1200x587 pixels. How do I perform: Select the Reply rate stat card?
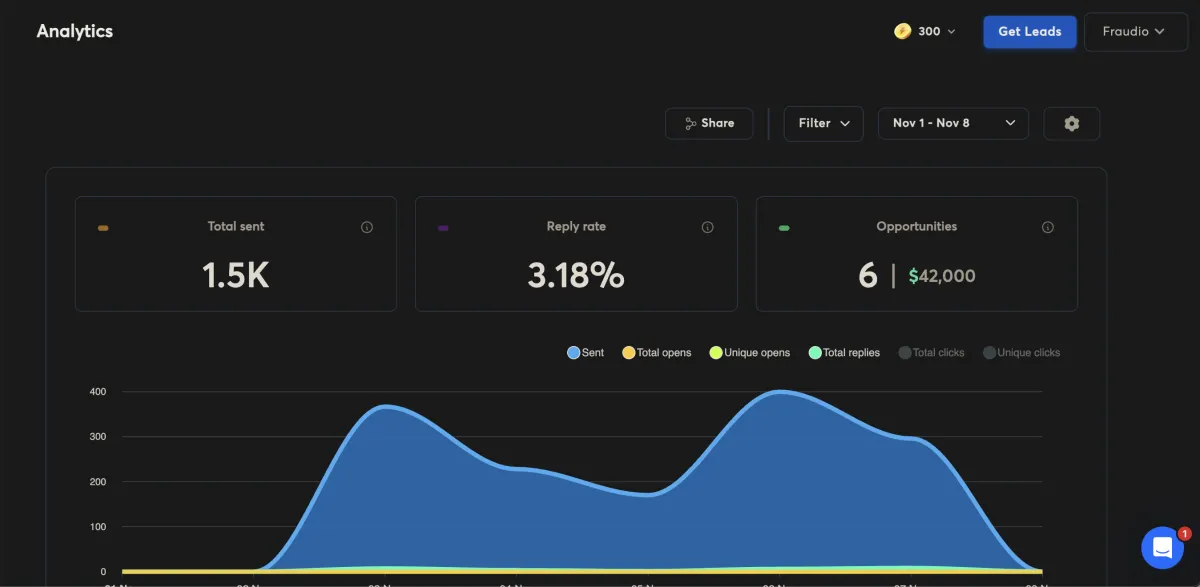(576, 254)
